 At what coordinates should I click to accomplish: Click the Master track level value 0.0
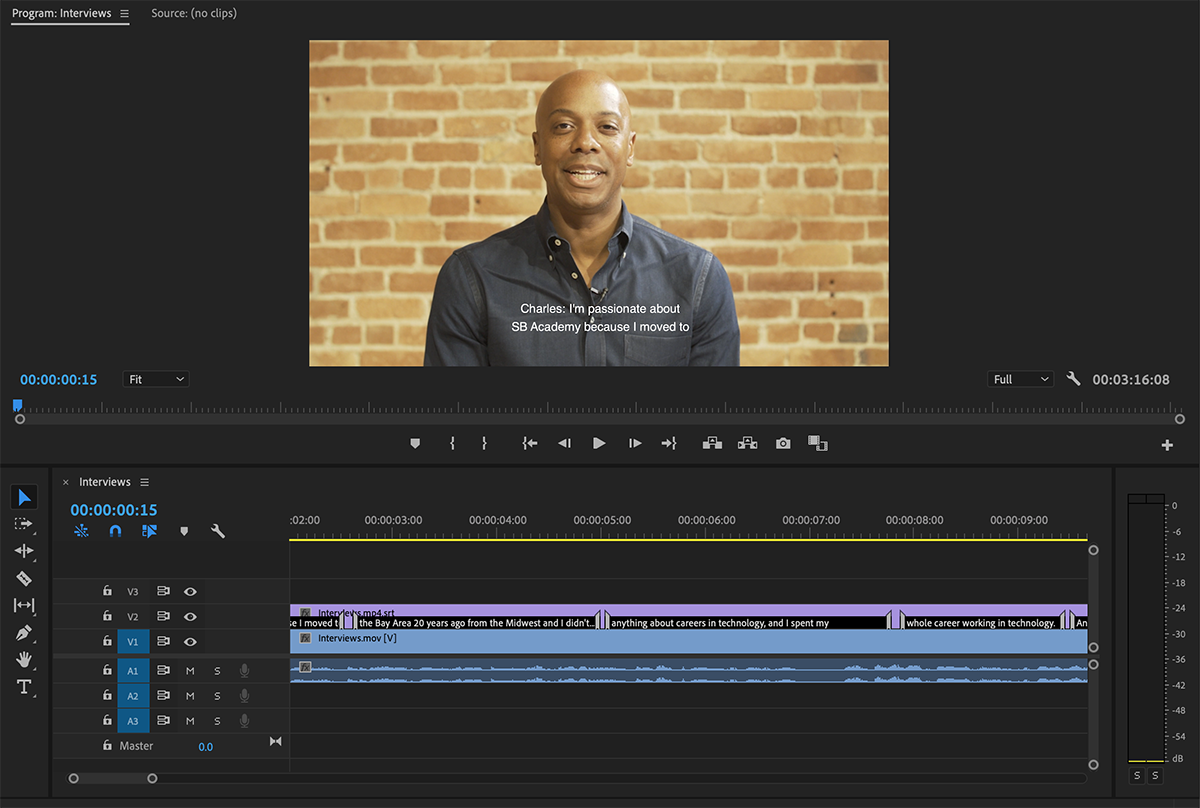204,745
